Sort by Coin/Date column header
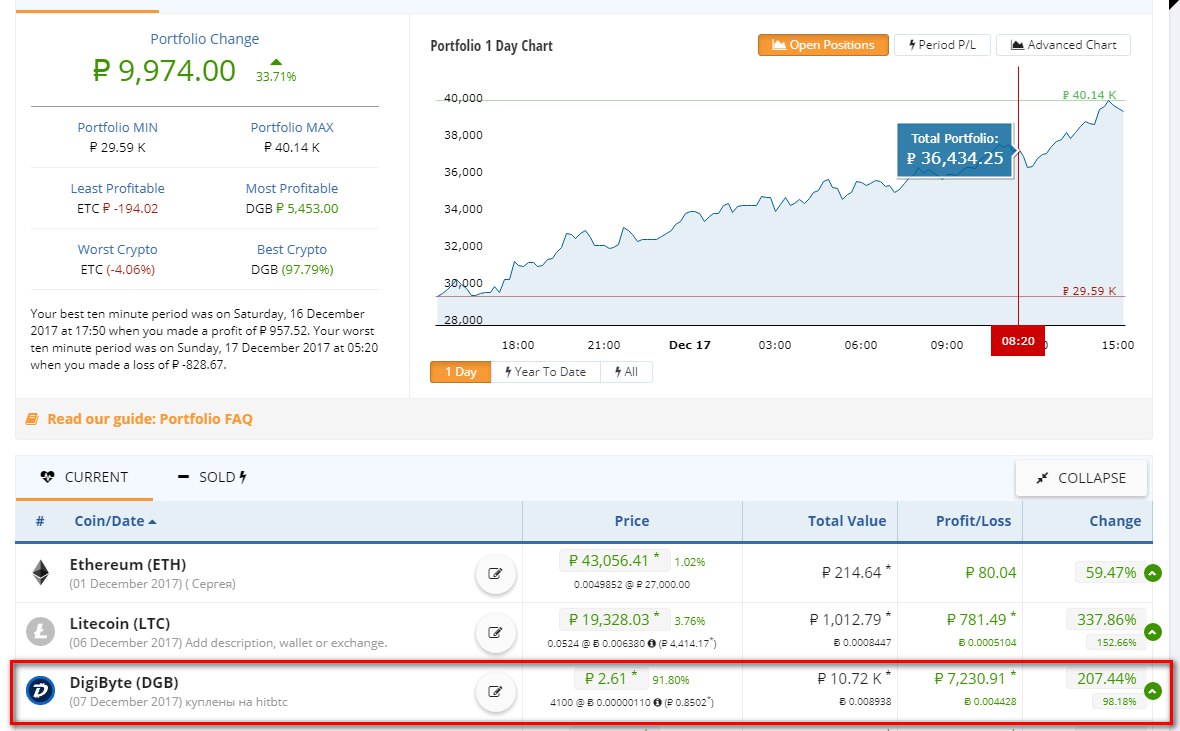 [x=115, y=521]
